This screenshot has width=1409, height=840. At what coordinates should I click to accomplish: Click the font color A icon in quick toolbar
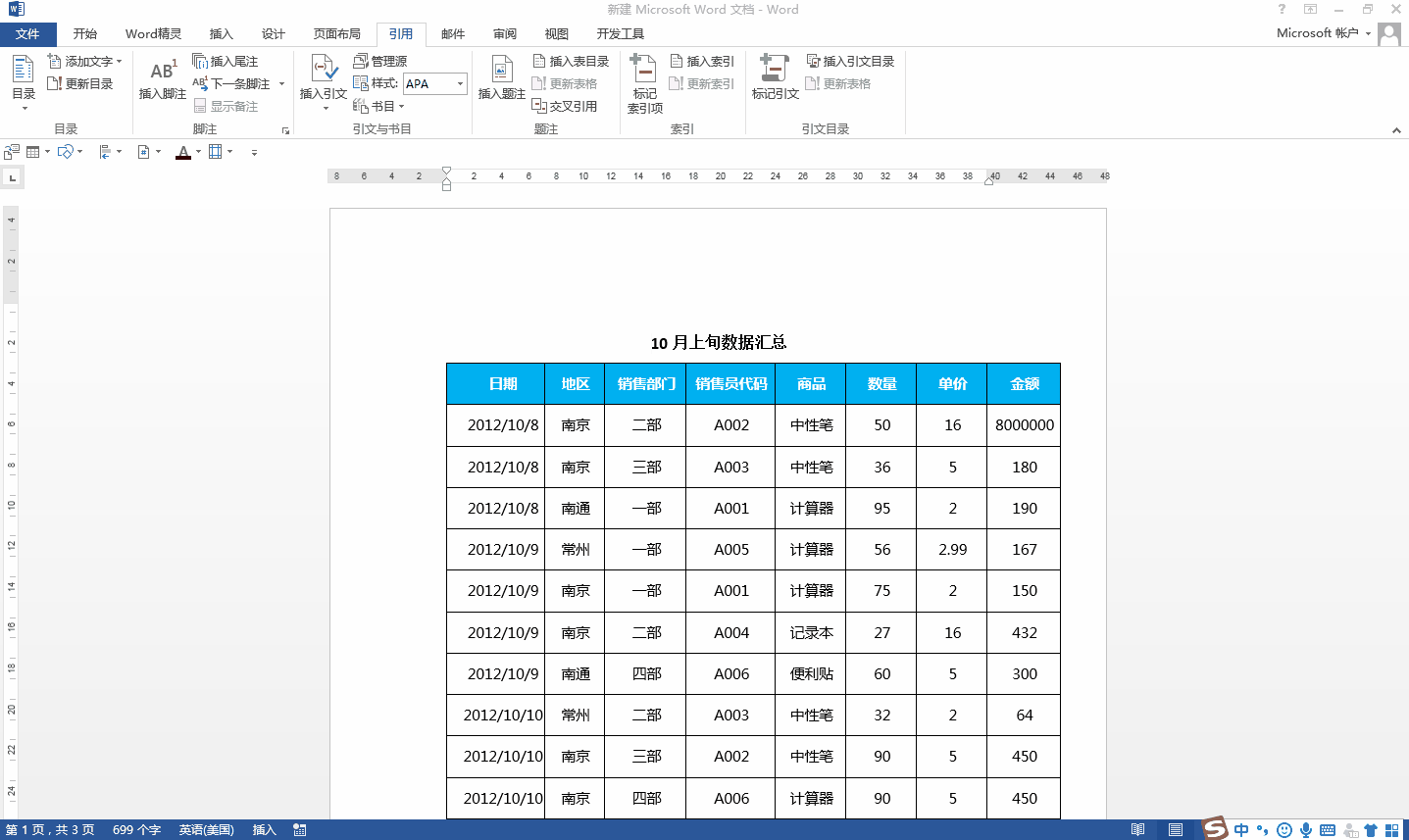(183, 152)
